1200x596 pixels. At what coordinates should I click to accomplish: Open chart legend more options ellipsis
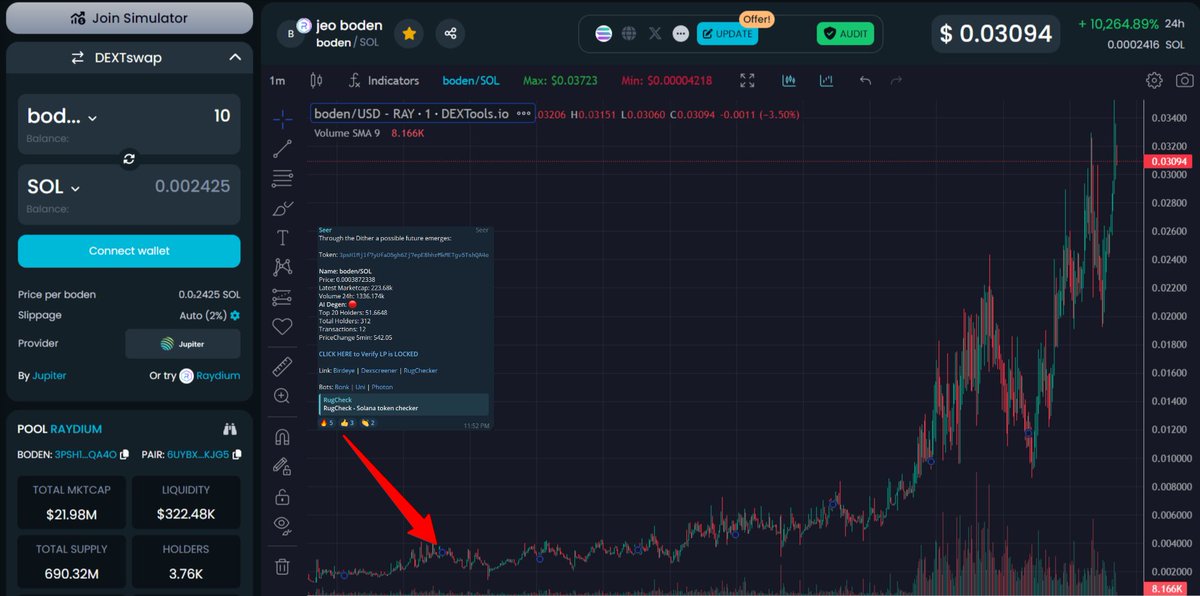523,114
